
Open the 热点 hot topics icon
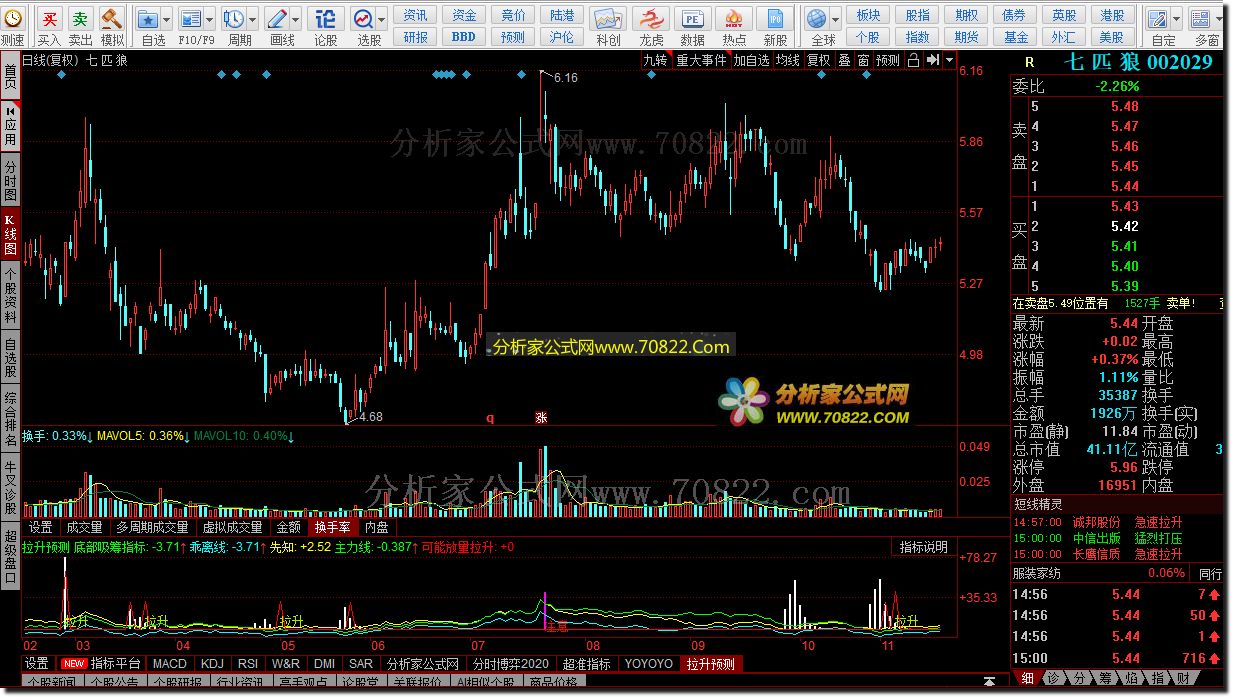click(734, 19)
